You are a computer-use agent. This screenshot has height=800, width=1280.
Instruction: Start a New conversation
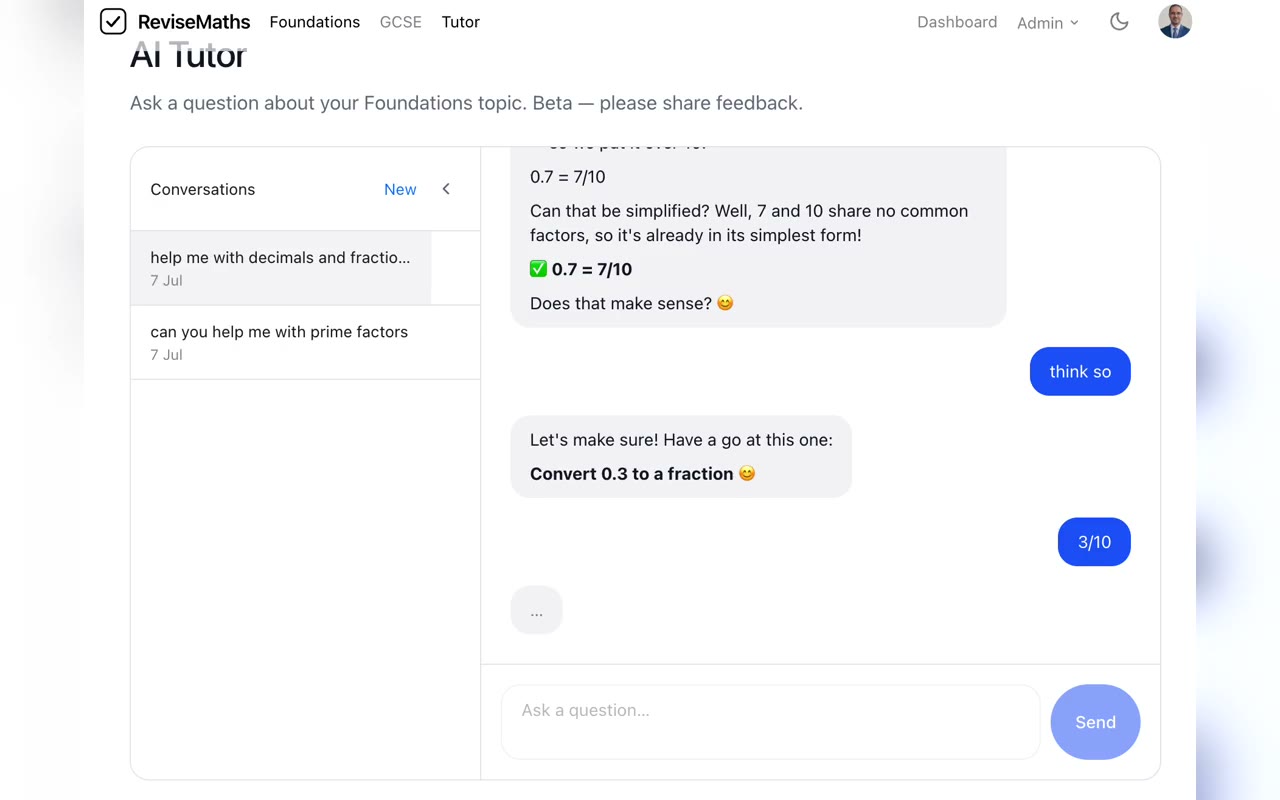[400, 189]
